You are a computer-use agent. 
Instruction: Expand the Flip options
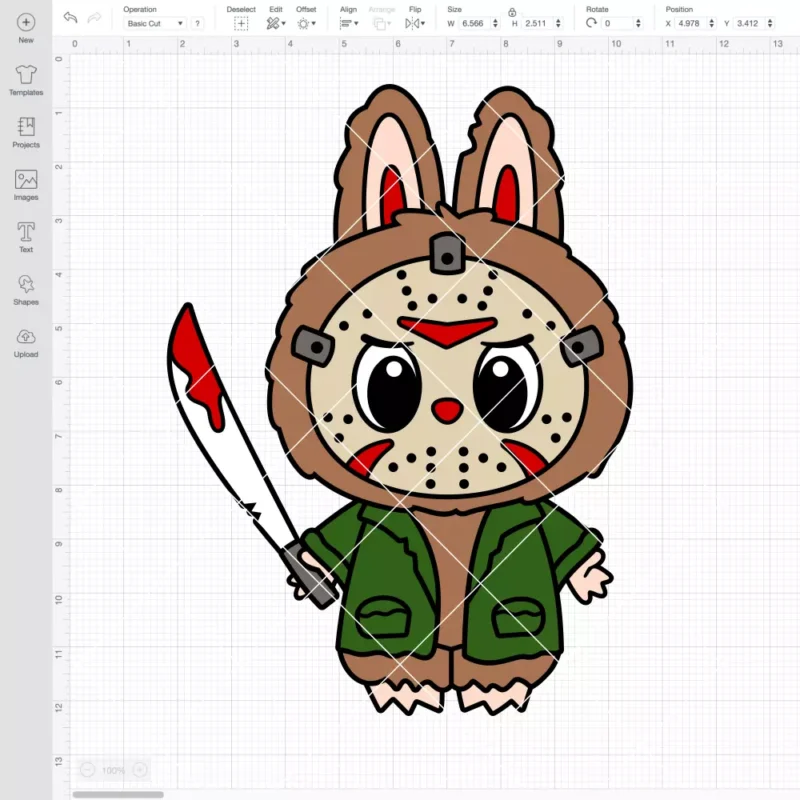[x=415, y=23]
